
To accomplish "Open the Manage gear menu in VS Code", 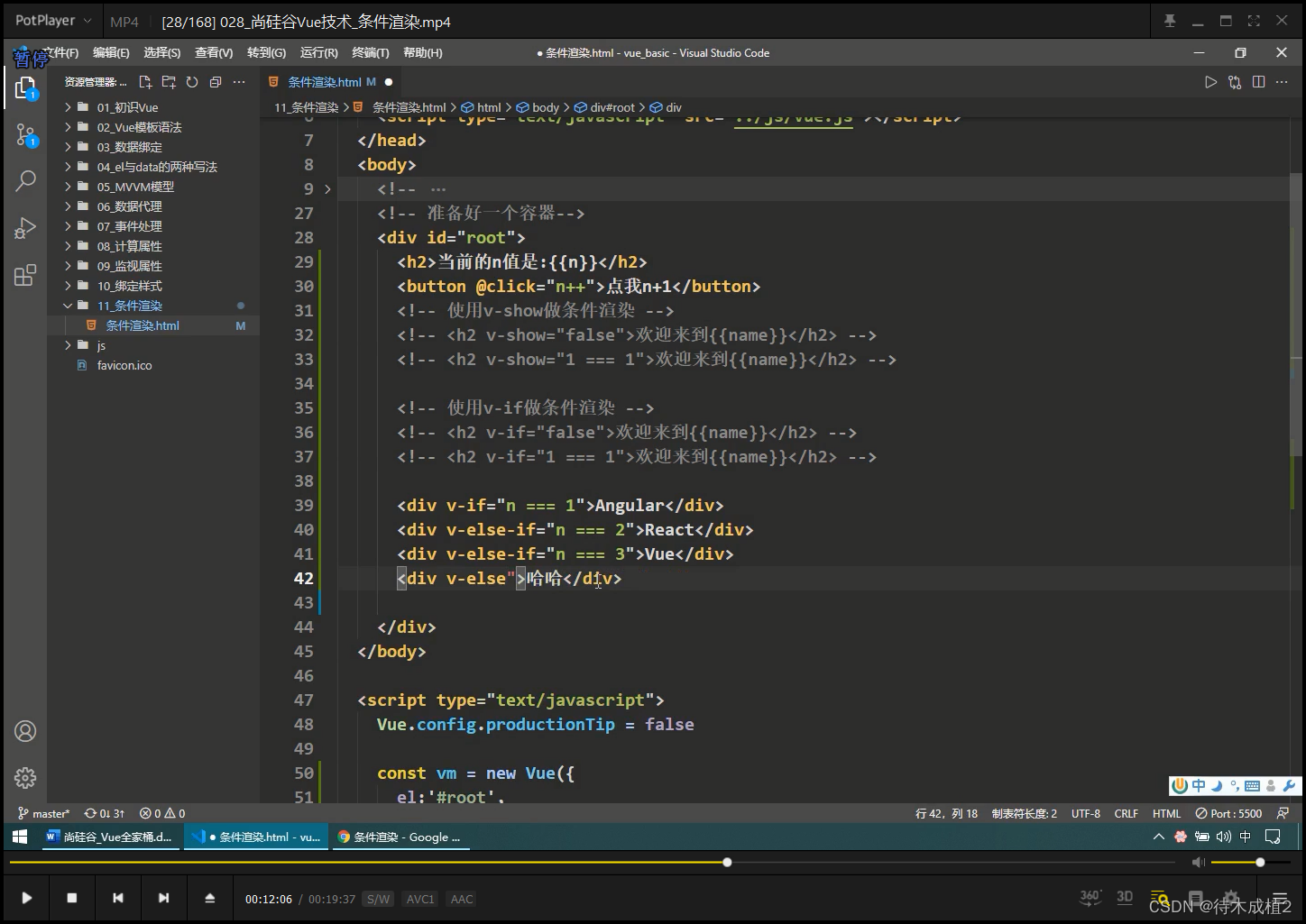I will coord(25,777).
